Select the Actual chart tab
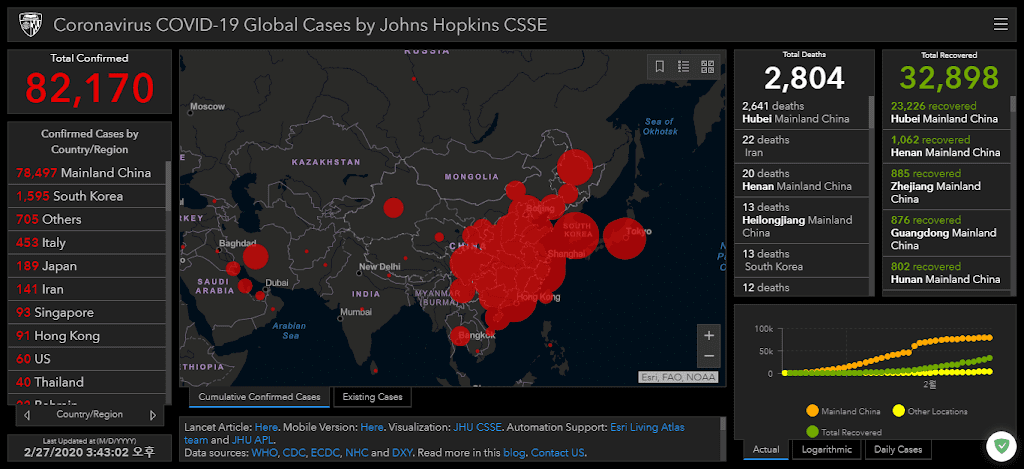Screen dimensions: 1024x469 coord(765,449)
